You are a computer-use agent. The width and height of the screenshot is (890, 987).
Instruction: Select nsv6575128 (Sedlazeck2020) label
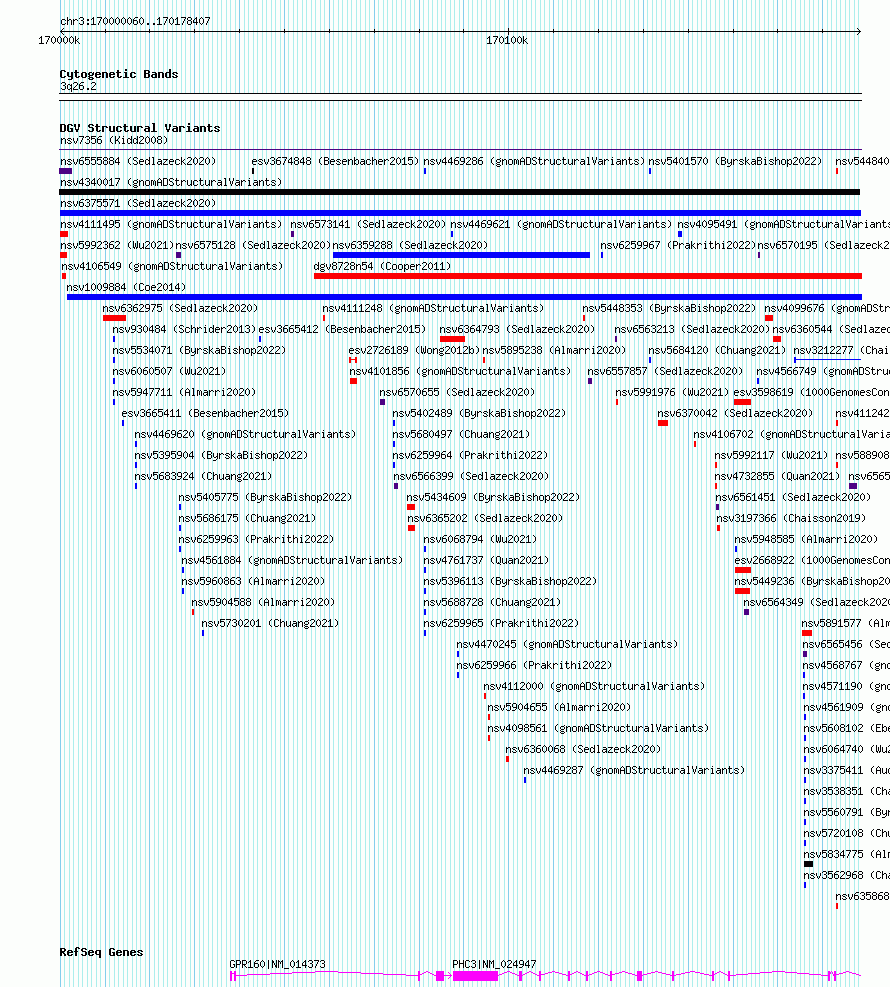coord(253,245)
